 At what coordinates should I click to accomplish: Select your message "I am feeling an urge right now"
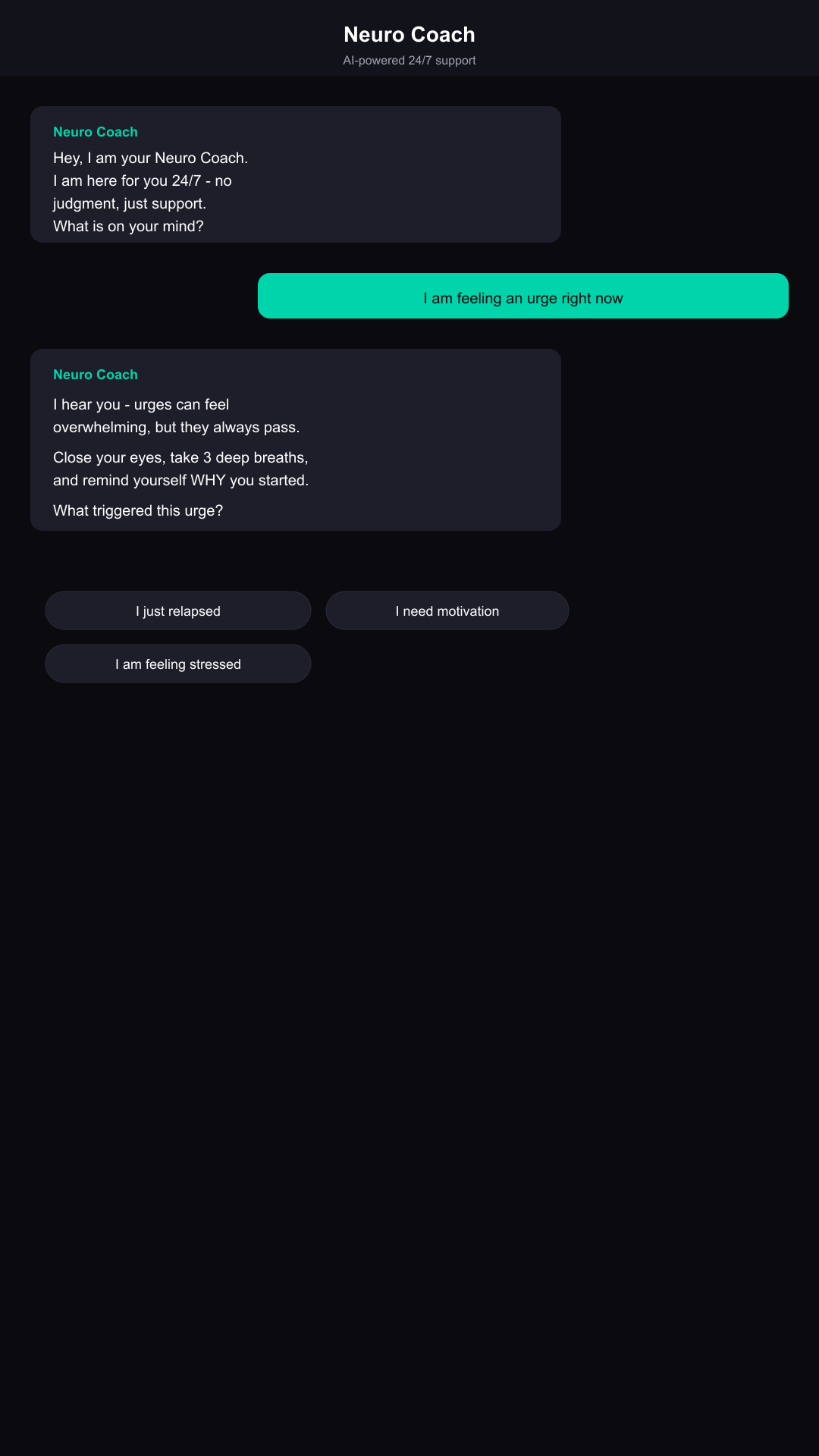[x=522, y=298]
